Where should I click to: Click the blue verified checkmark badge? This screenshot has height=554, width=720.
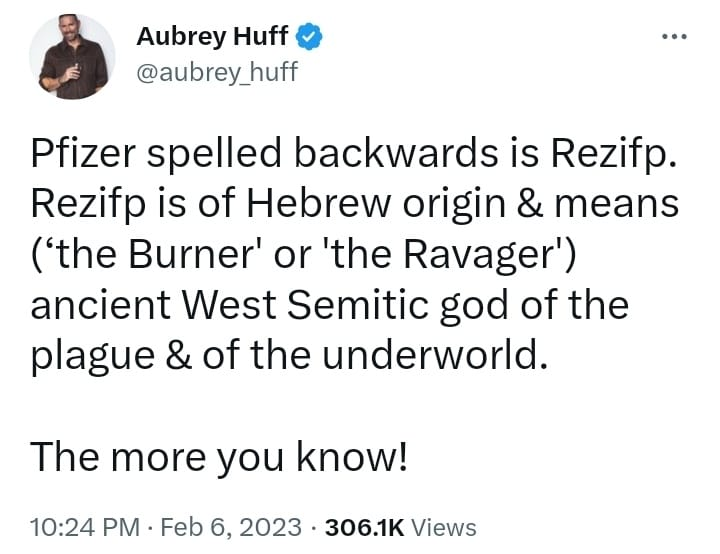(309, 36)
